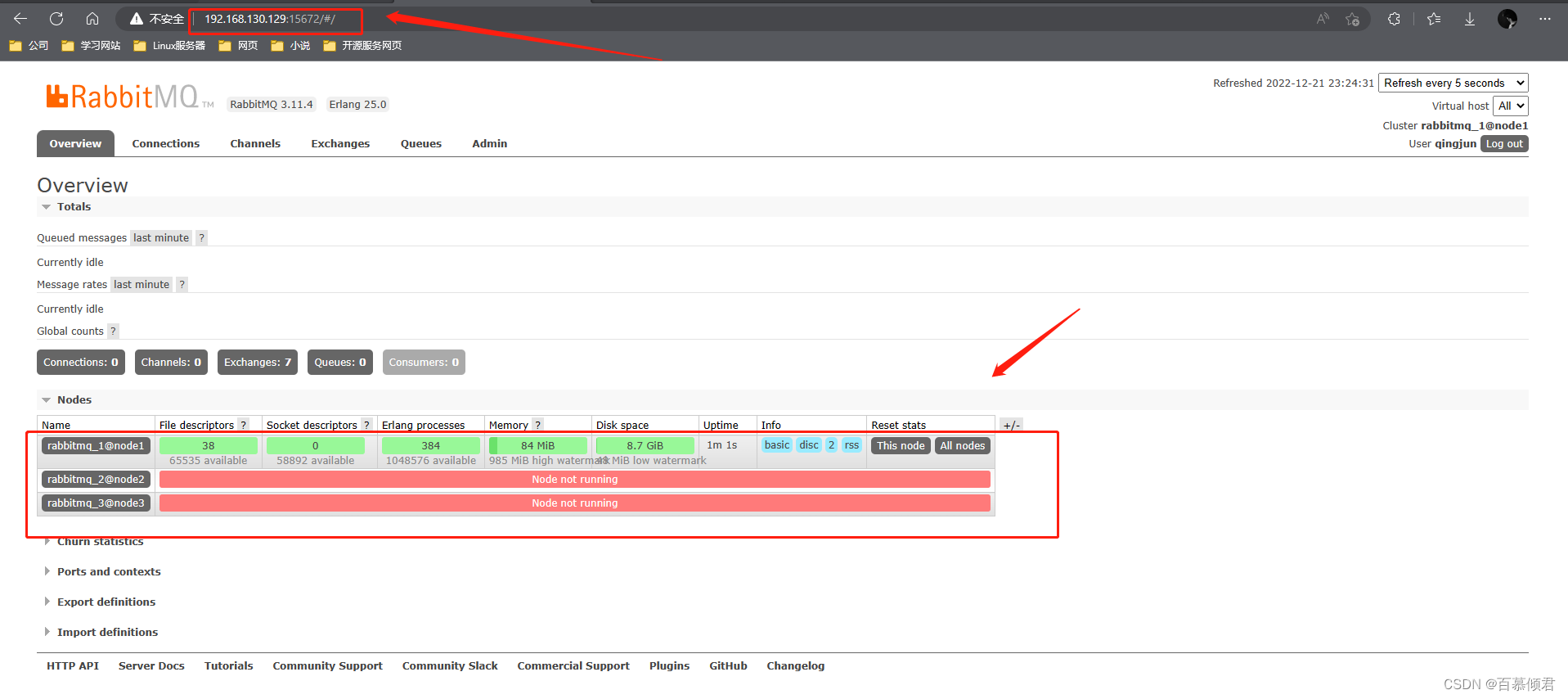Viewport: 1568px width, 699px height.
Task: Go back with the browser back arrow
Action: coord(20,18)
